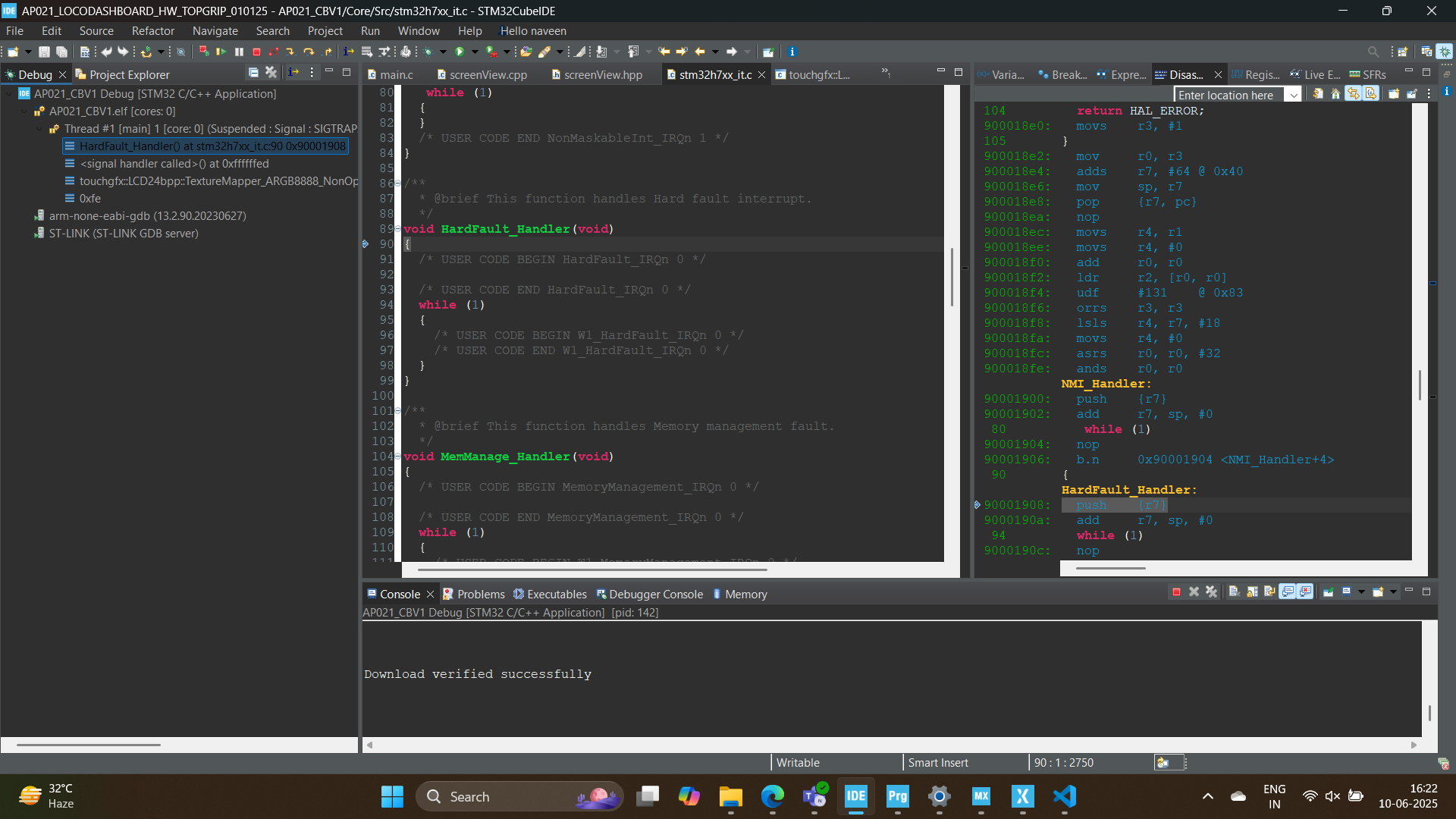The image size is (1456, 819).
Task: Click the red Terminate debug icon
Action: [256, 52]
